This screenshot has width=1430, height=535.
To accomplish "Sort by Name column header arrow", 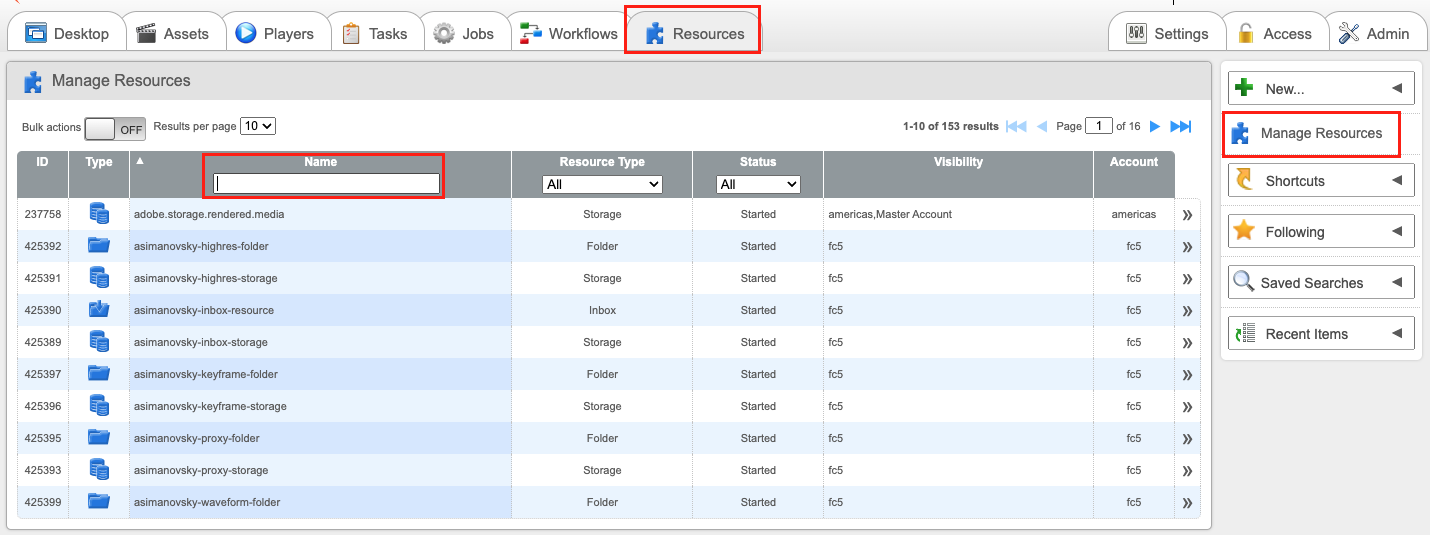I will point(140,161).
